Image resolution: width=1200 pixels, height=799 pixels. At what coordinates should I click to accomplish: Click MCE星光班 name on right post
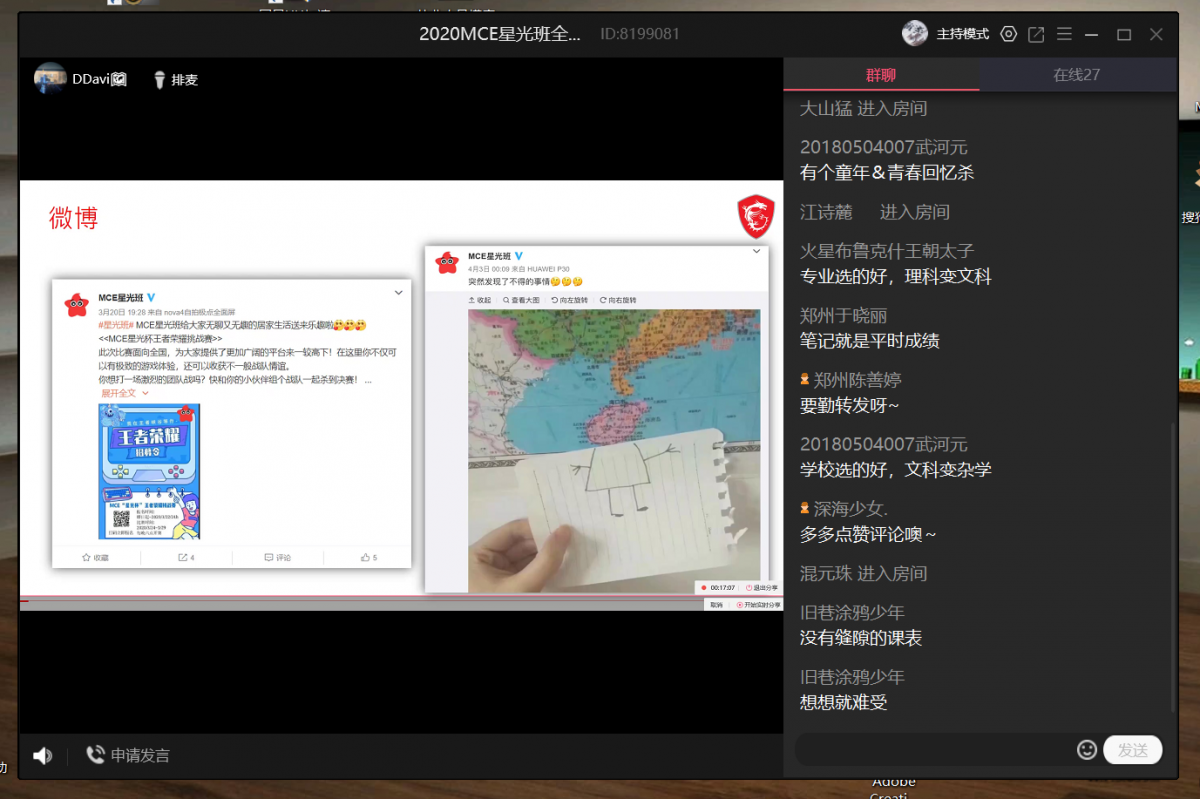click(490, 256)
